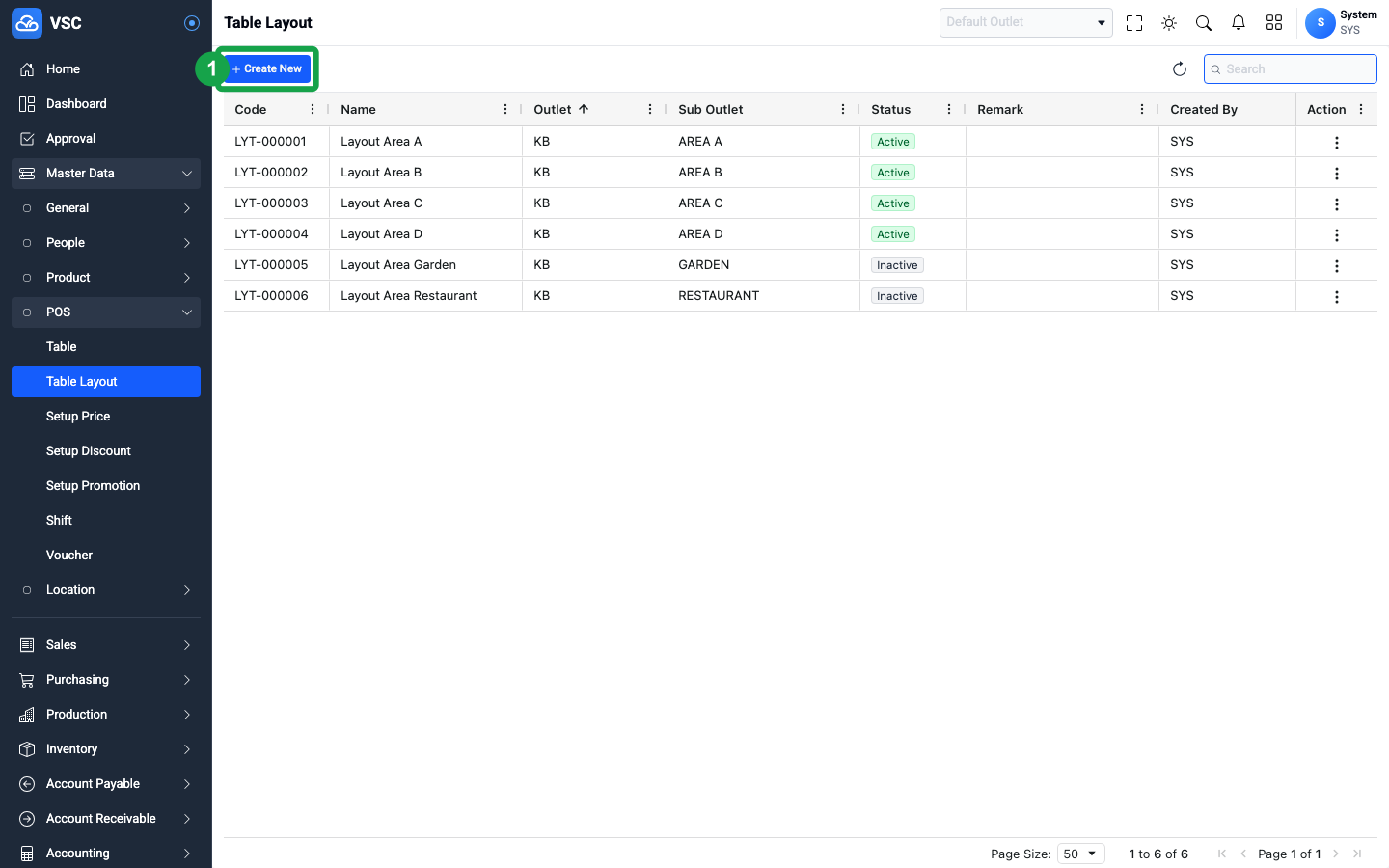Go to the Voucher page
Image resolution: width=1389 pixels, height=868 pixels.
[x=106, y=556]
